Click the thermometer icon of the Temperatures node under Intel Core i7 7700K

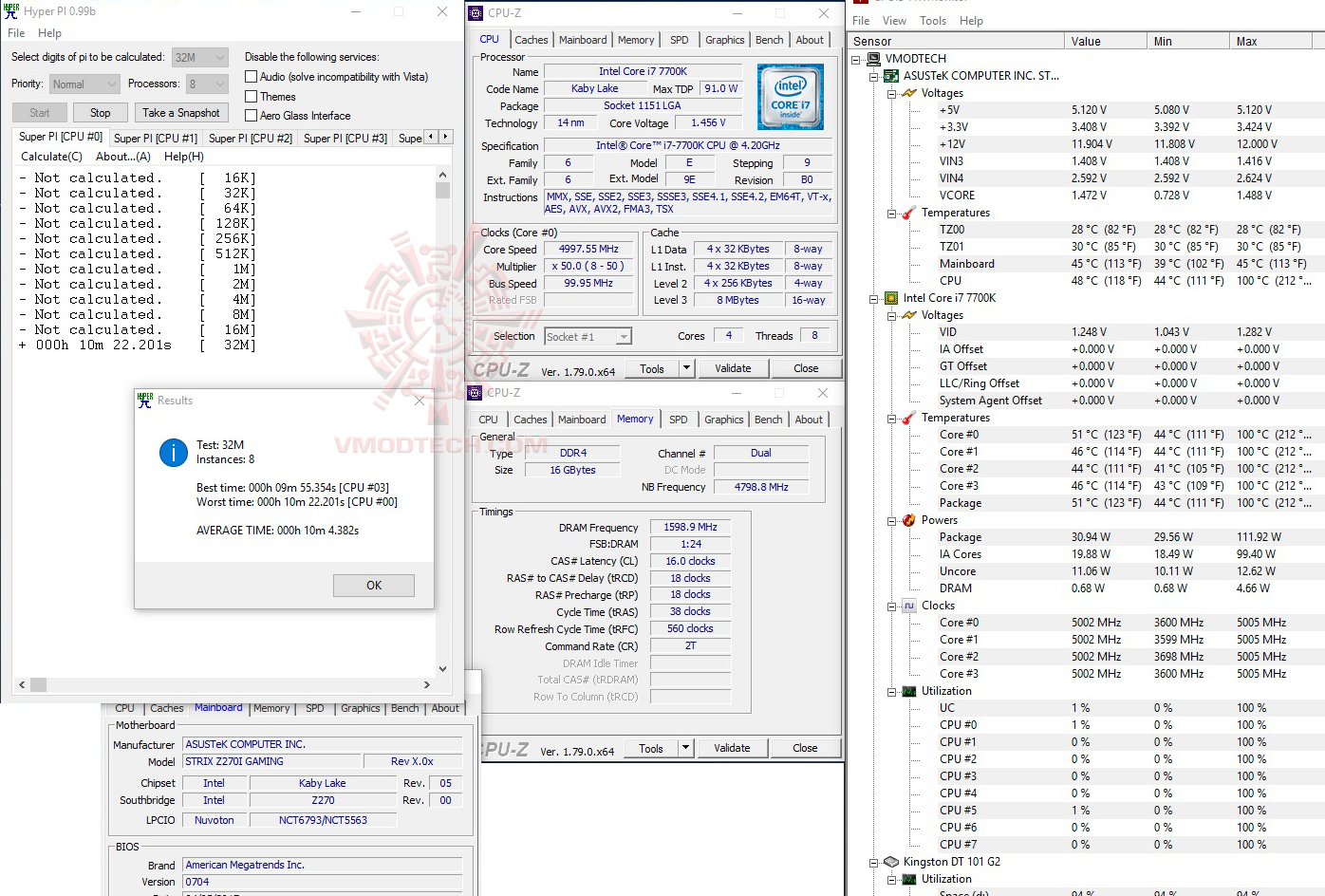tap(908, 418)
